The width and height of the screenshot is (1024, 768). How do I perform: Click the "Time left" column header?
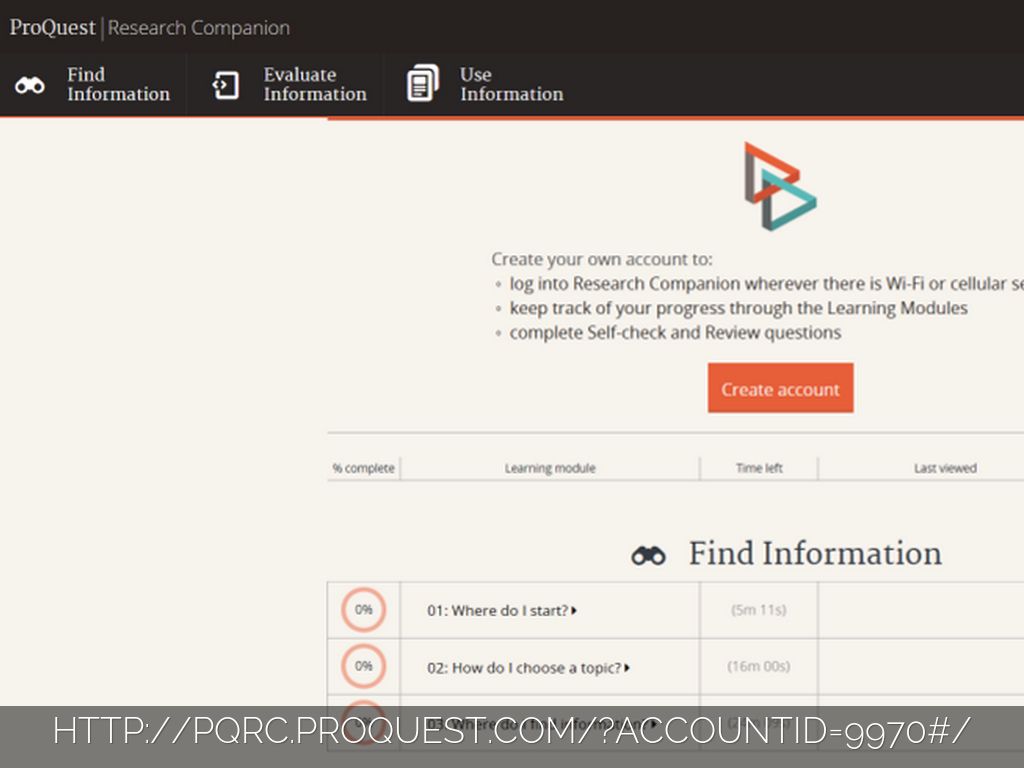[x=759, y=468]
